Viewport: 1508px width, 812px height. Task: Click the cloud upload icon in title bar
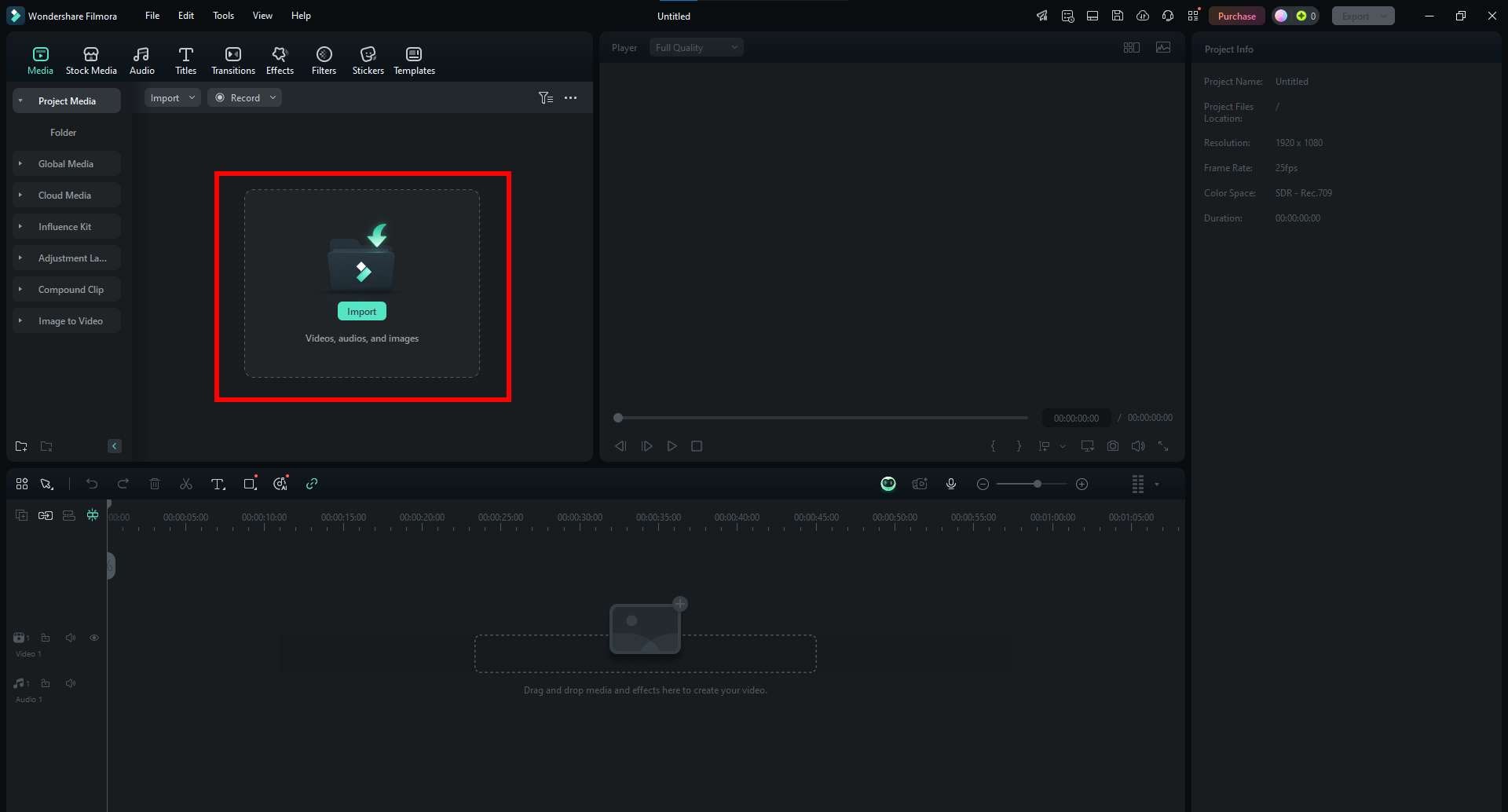1143,16
